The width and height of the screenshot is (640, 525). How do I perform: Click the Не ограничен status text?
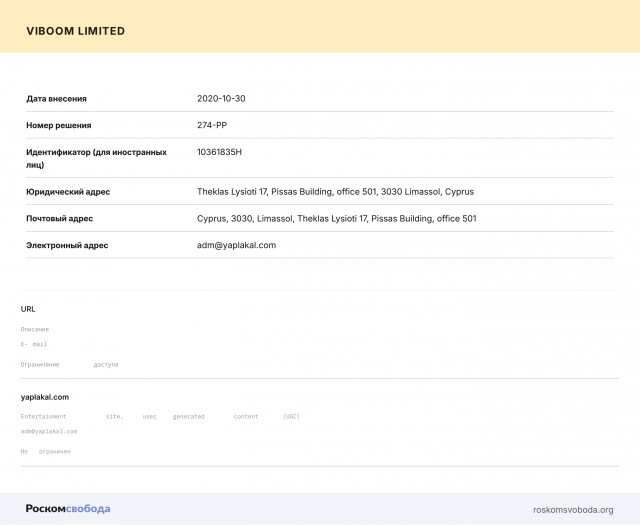tap(46, 452)
